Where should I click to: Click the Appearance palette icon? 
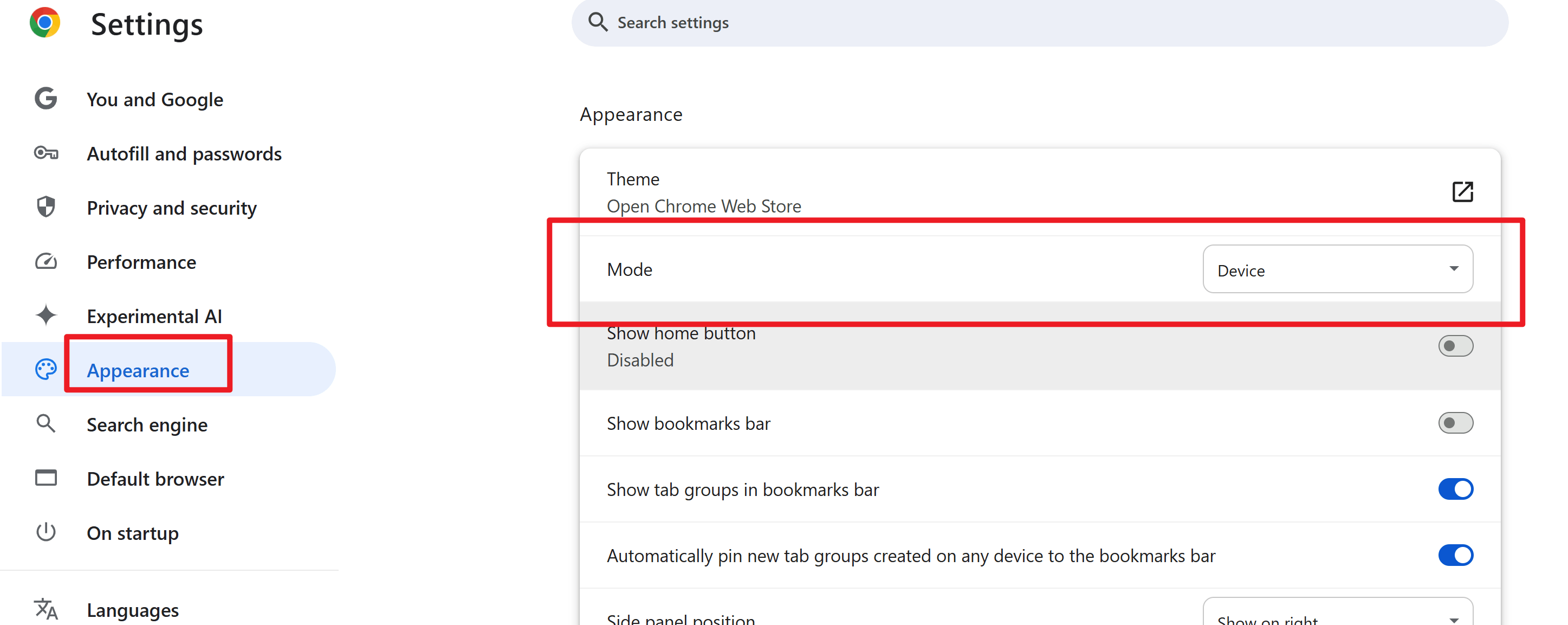[46, 370]
